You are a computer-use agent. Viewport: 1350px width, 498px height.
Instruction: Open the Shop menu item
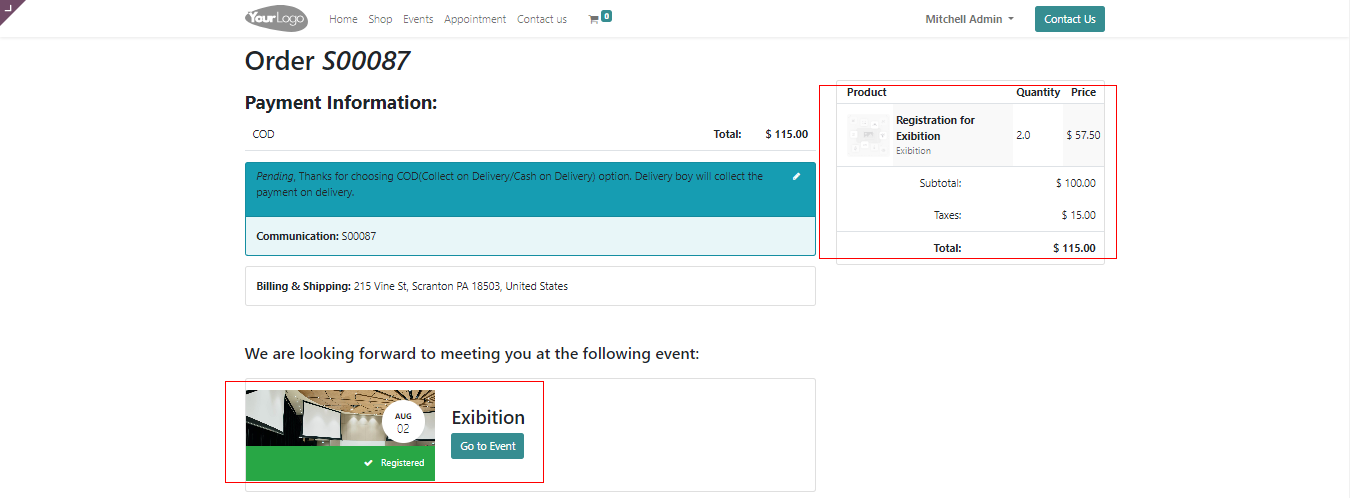point(380,19)
